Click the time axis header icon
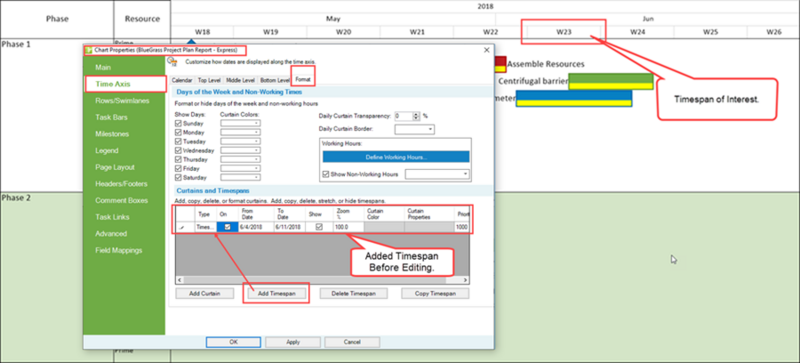 point(173,62)
